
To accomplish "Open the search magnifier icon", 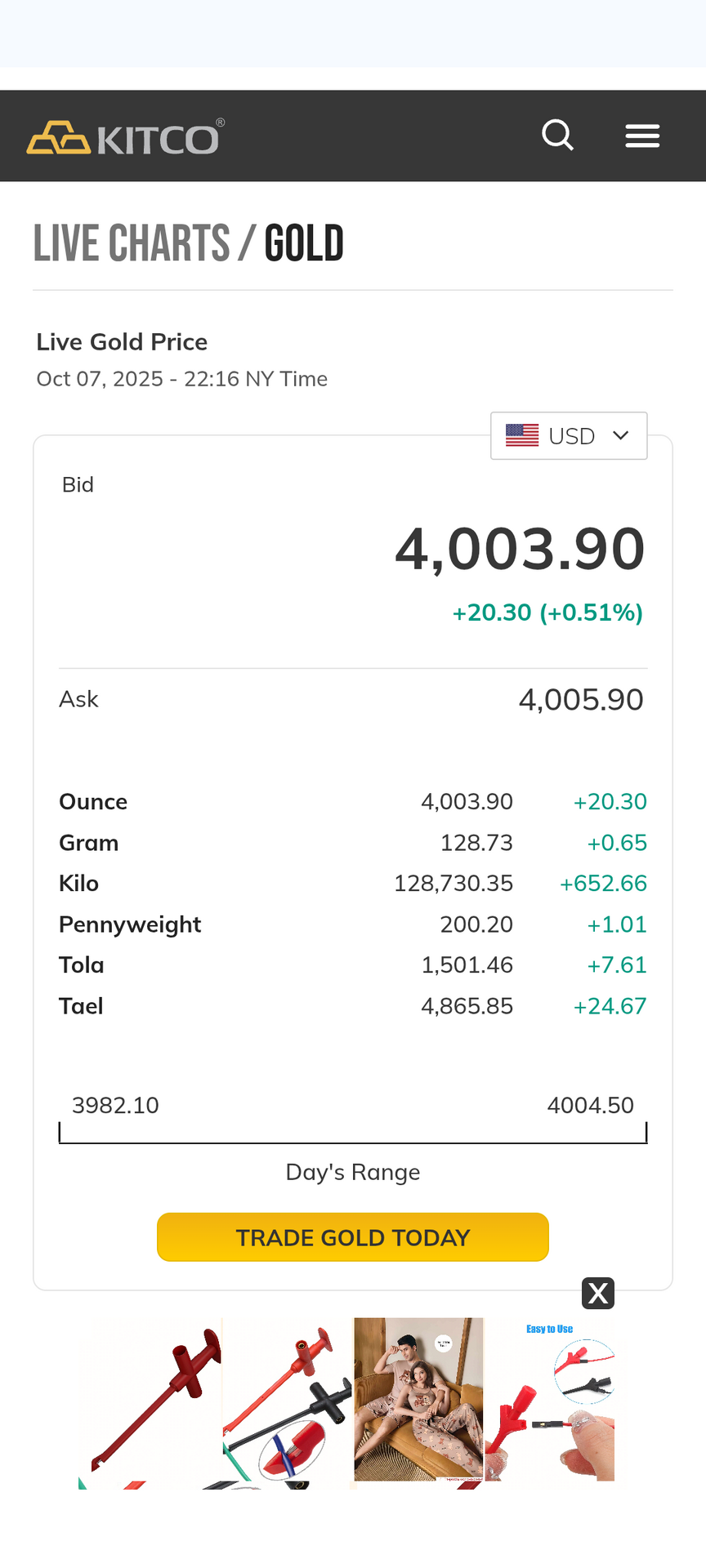I will [x=557, y=136].
